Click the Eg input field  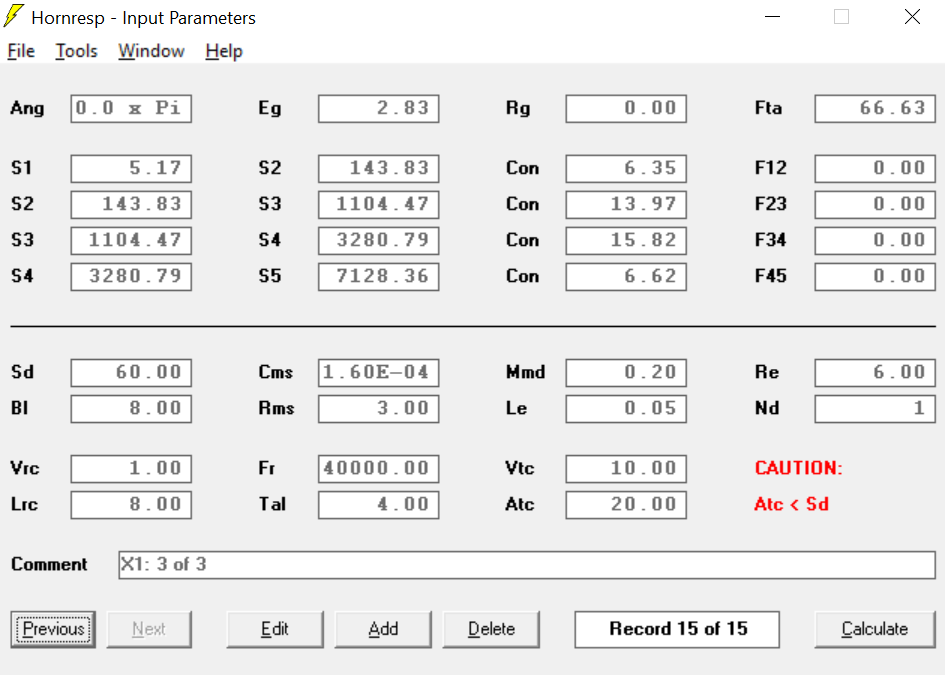[x=378, y=108]
